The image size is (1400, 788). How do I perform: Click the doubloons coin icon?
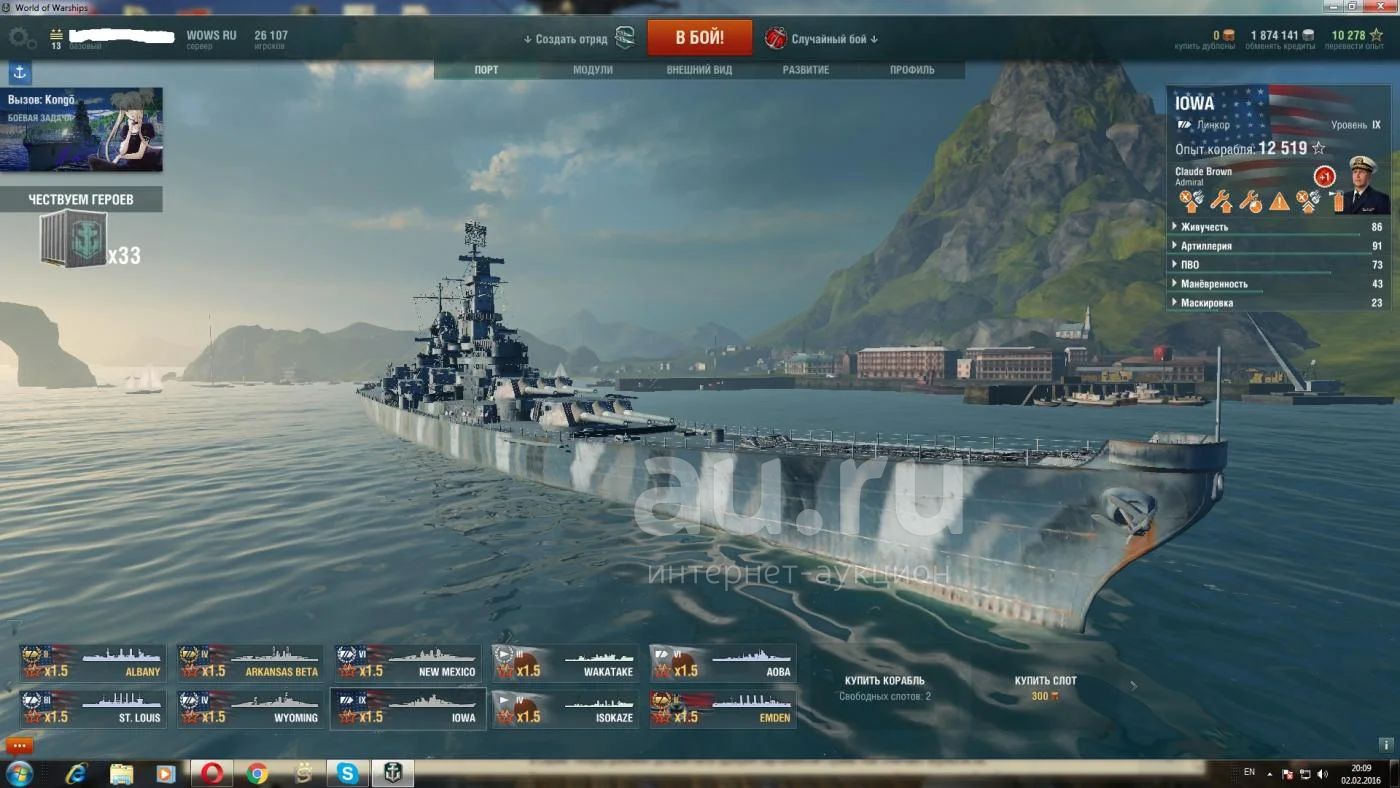pyautogui.click(x=1229, y=35)
